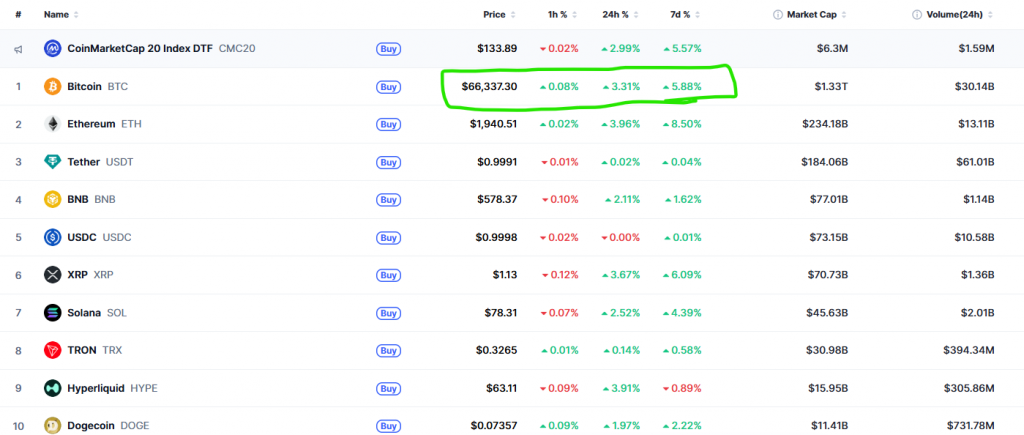
Task: Sort the table by Name column
Action: [x=61, y=14]
